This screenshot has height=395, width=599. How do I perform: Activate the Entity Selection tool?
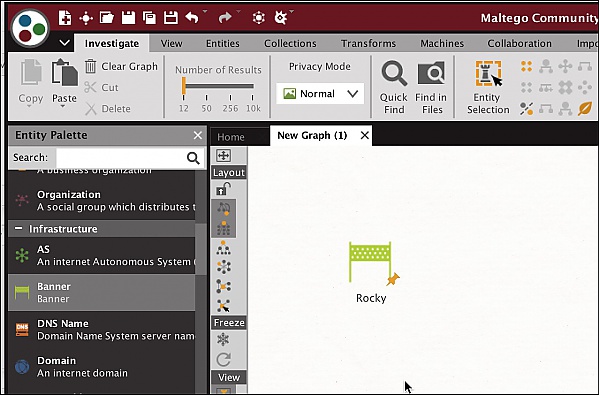(x=488, y=87)
